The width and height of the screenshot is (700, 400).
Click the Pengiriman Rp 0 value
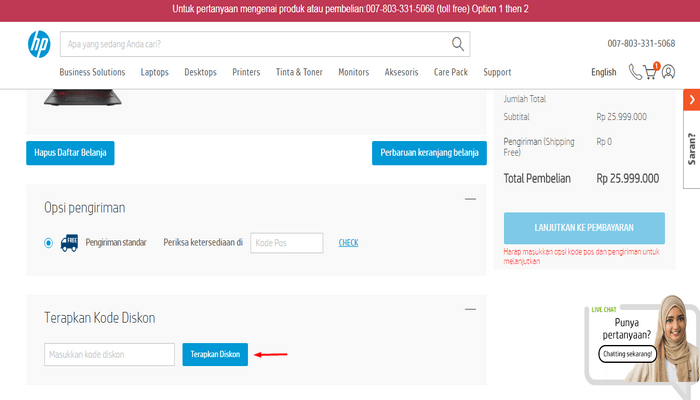pyautogui.click(x=604, y=142)
